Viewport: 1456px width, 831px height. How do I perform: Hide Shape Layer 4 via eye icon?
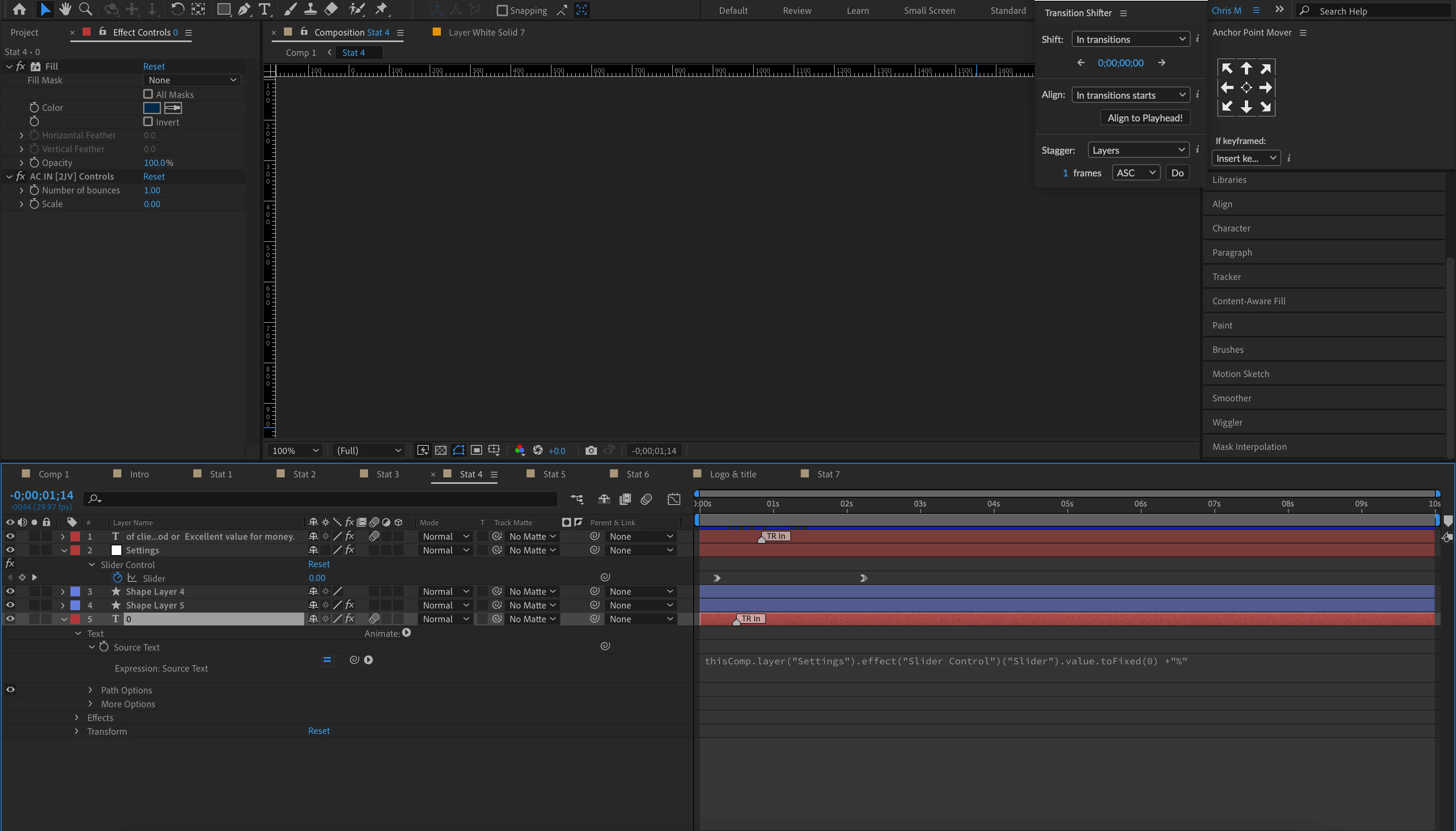tap(10, 591)
